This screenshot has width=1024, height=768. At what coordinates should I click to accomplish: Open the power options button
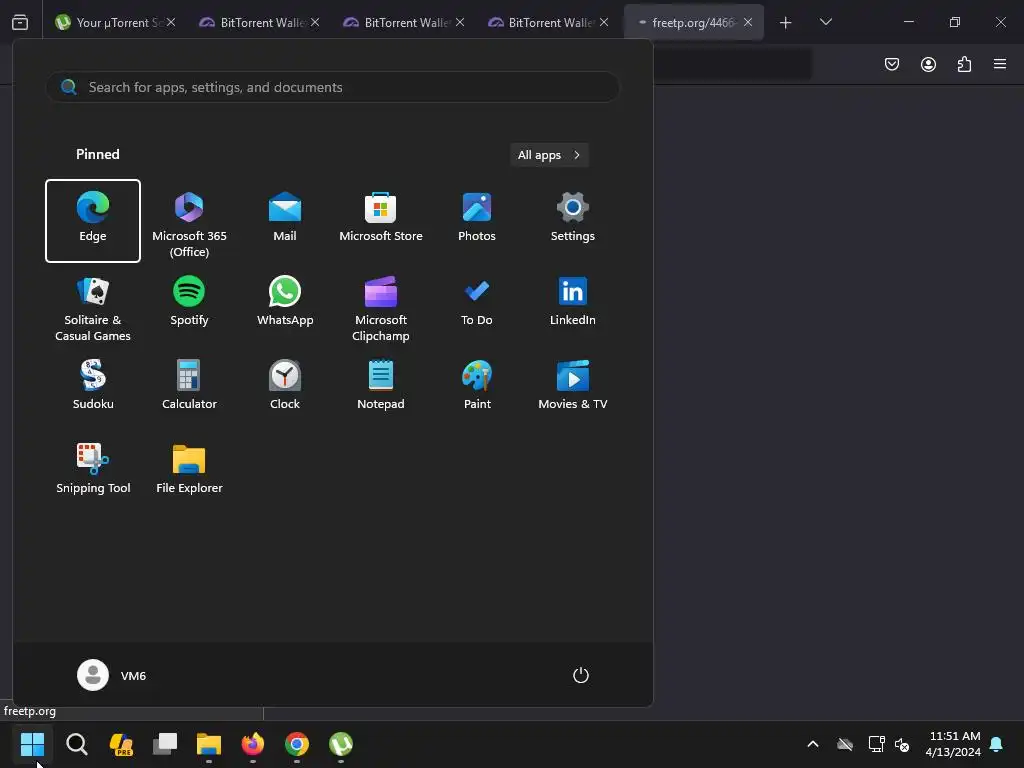[x=581, y=675]
